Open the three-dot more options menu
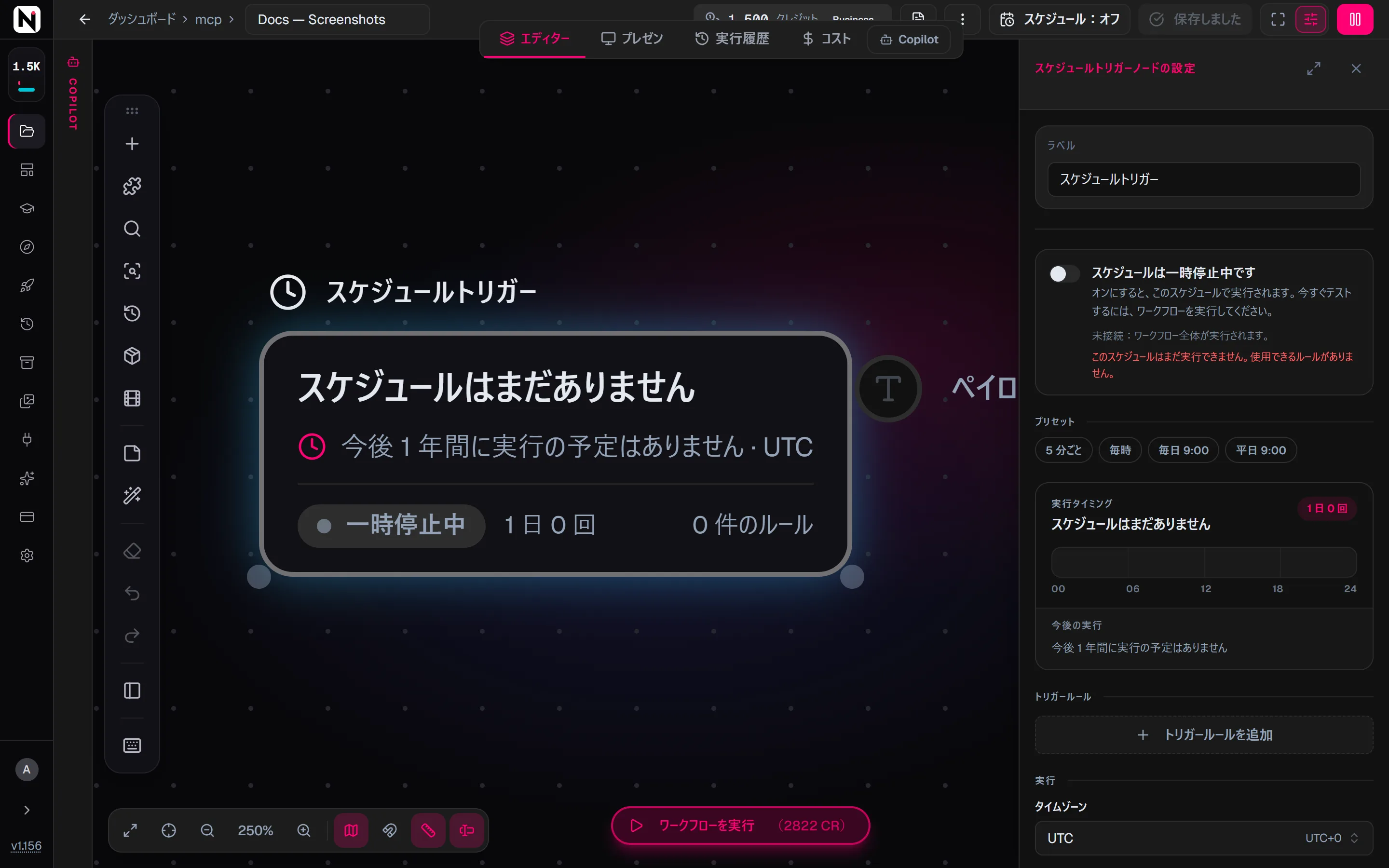The image size is (1389, 868). click(x=963, y=19)
